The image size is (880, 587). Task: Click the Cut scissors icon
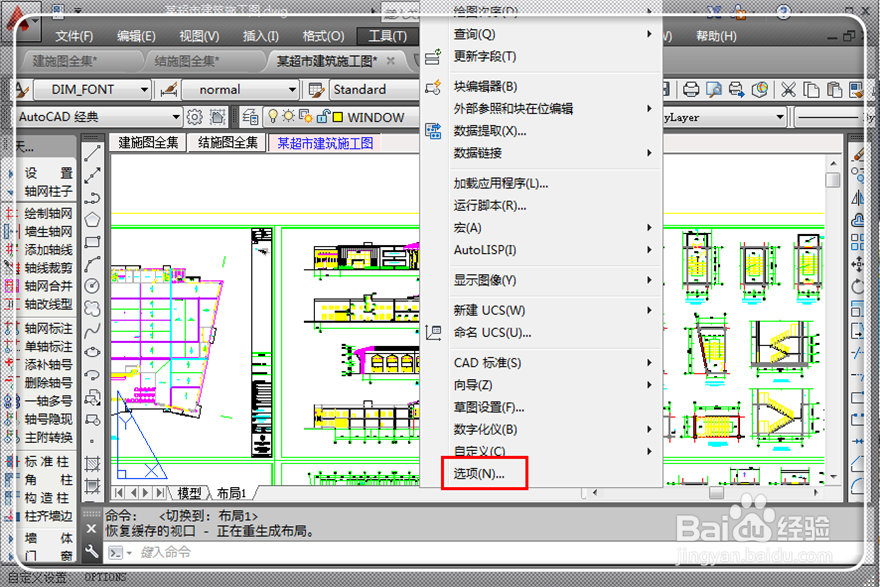789,89
